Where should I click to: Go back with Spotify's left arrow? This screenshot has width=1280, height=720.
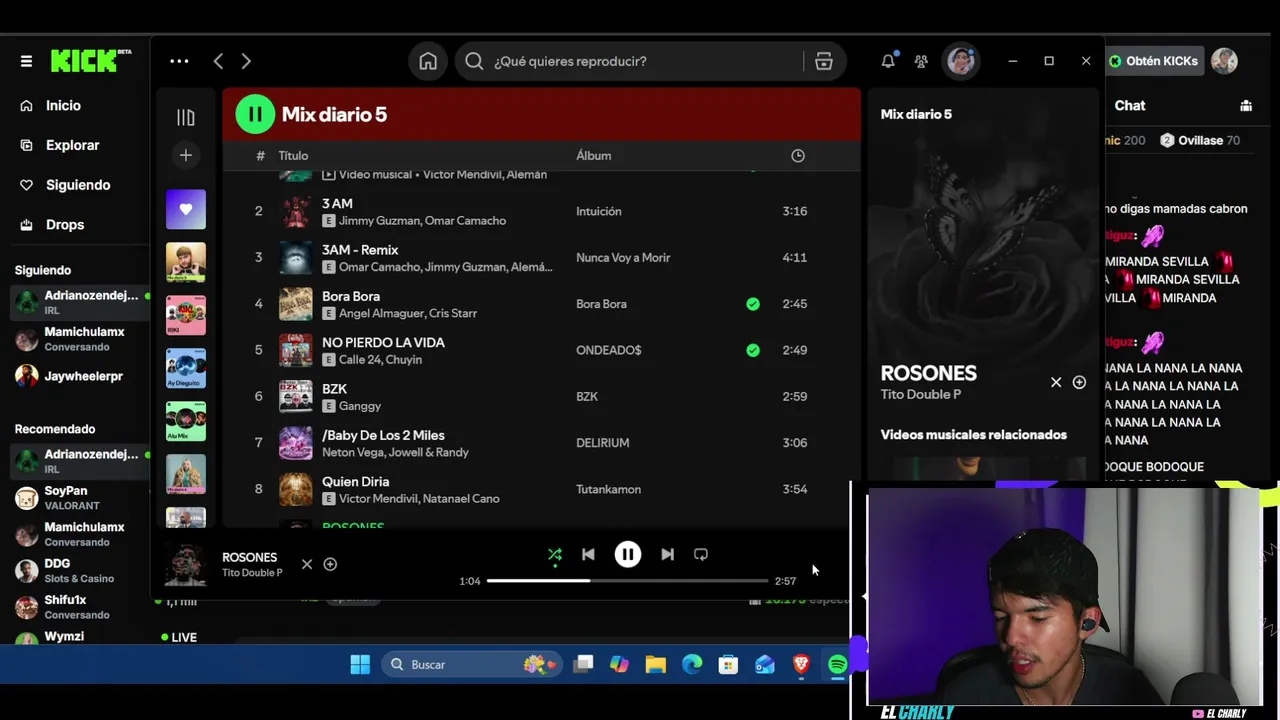click(x=218, y=61)
